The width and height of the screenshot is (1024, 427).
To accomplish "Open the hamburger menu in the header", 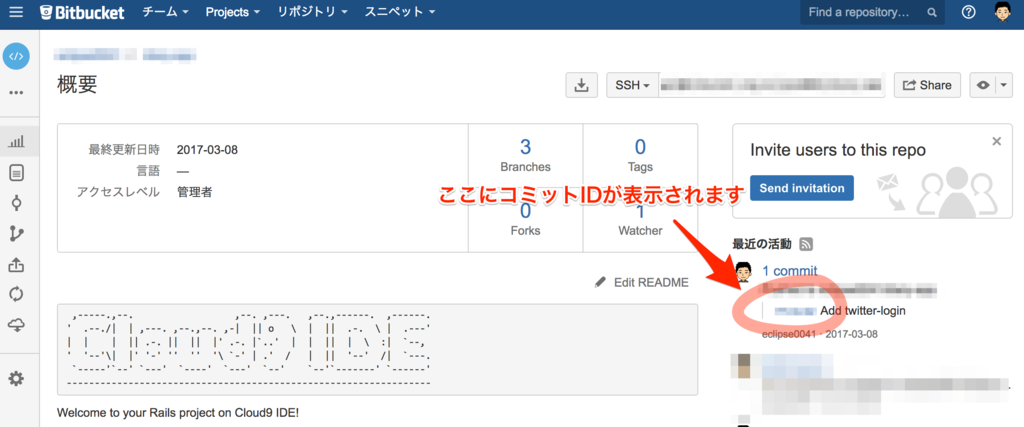I will [x=16, y=12].
